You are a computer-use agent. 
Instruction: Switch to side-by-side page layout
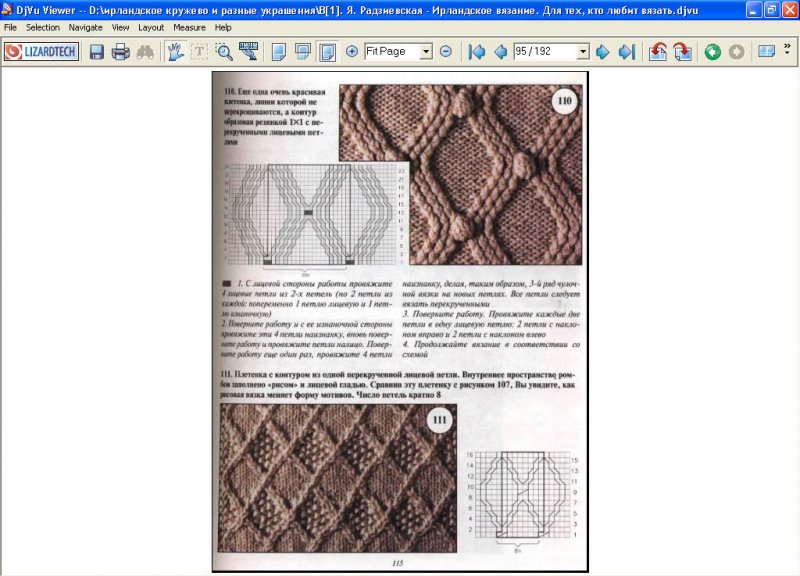(x=327, y=52)
